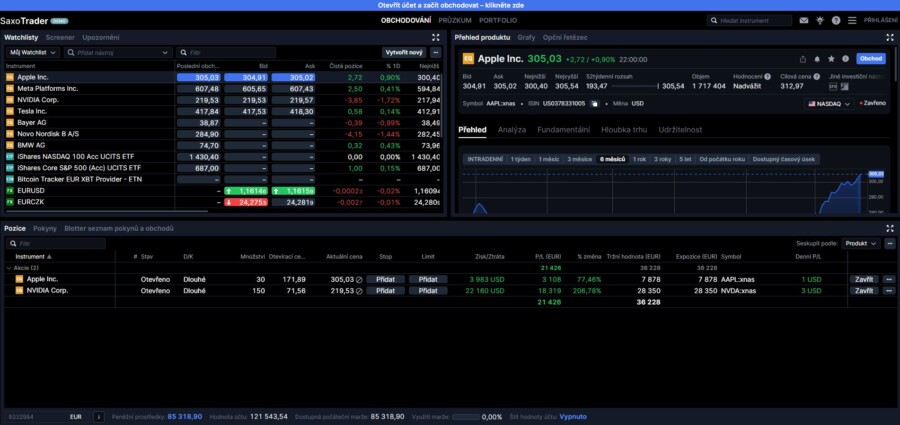Click iShares NASDAQ 100 ETF icon

(10, 157)
